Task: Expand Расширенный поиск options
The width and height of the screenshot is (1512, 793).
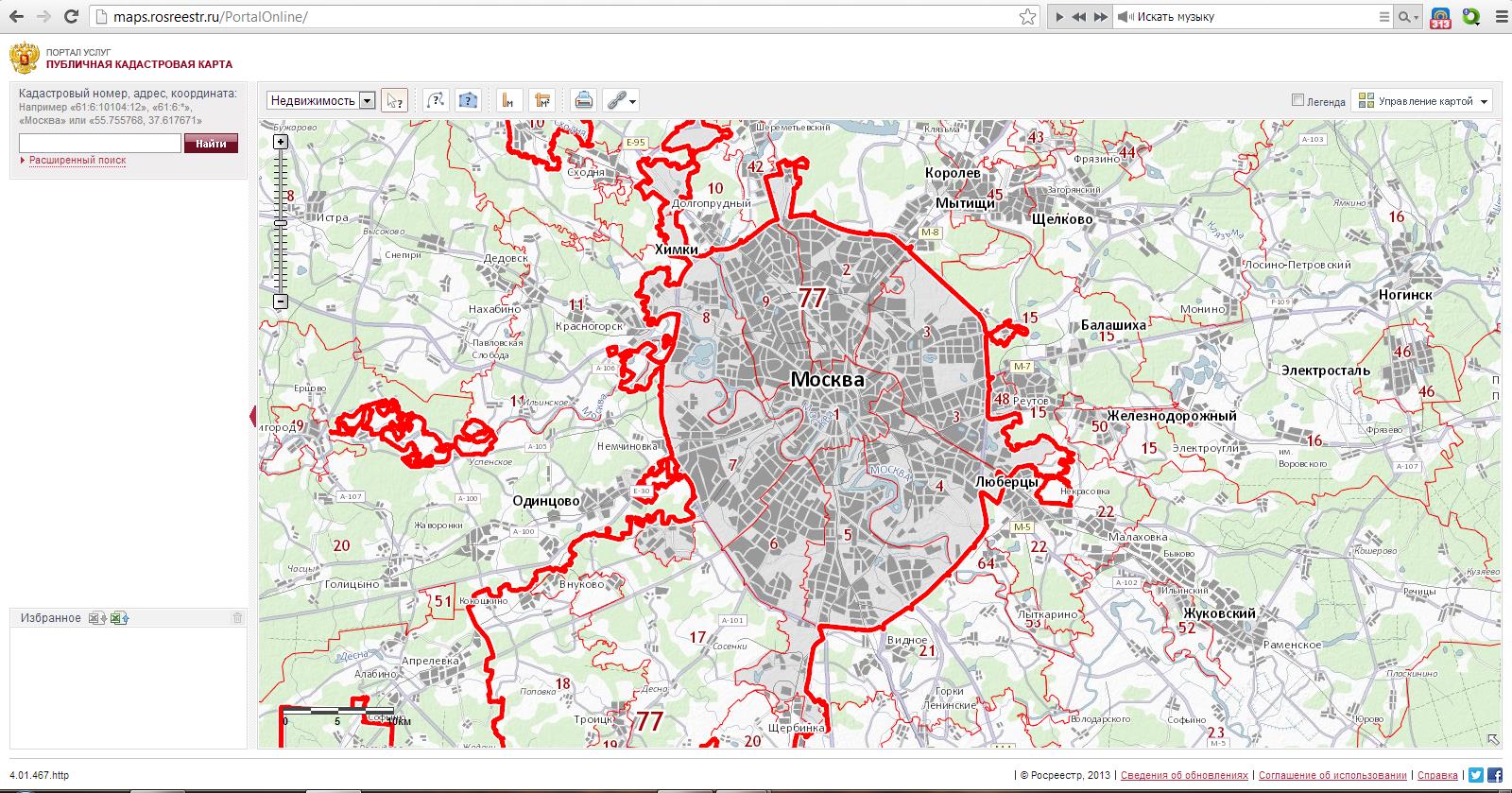Action: coord(77,161)
